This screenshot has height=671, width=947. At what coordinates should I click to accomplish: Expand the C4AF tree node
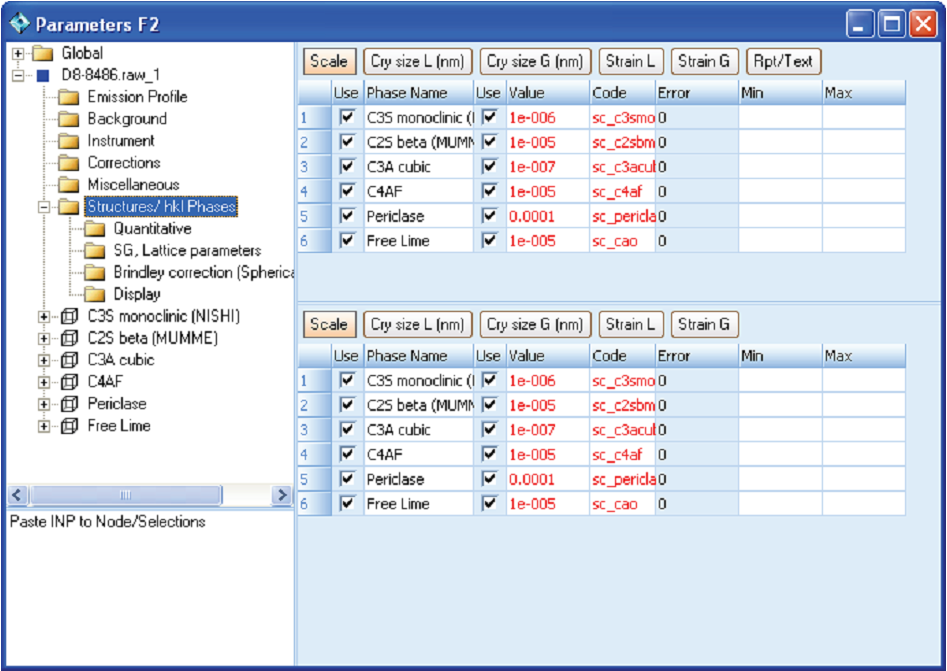click(43, 382)
